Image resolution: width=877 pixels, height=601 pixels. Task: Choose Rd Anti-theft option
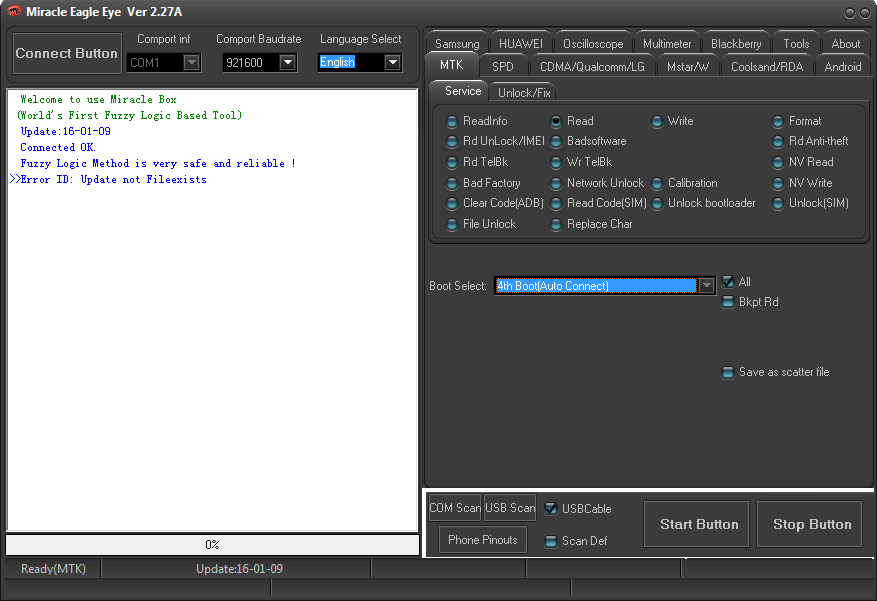810,141
